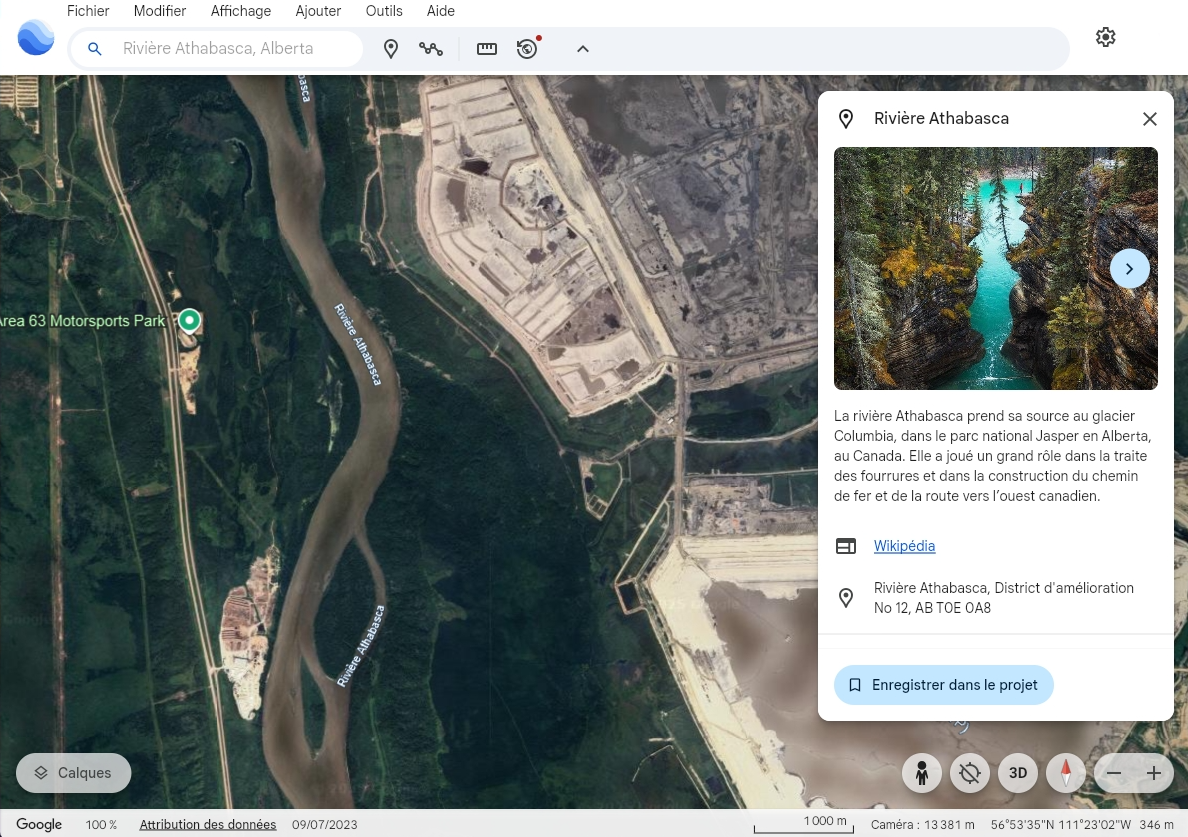1188x837 pixels.
Task: Open the historical imagery tool
Action: 527,48
